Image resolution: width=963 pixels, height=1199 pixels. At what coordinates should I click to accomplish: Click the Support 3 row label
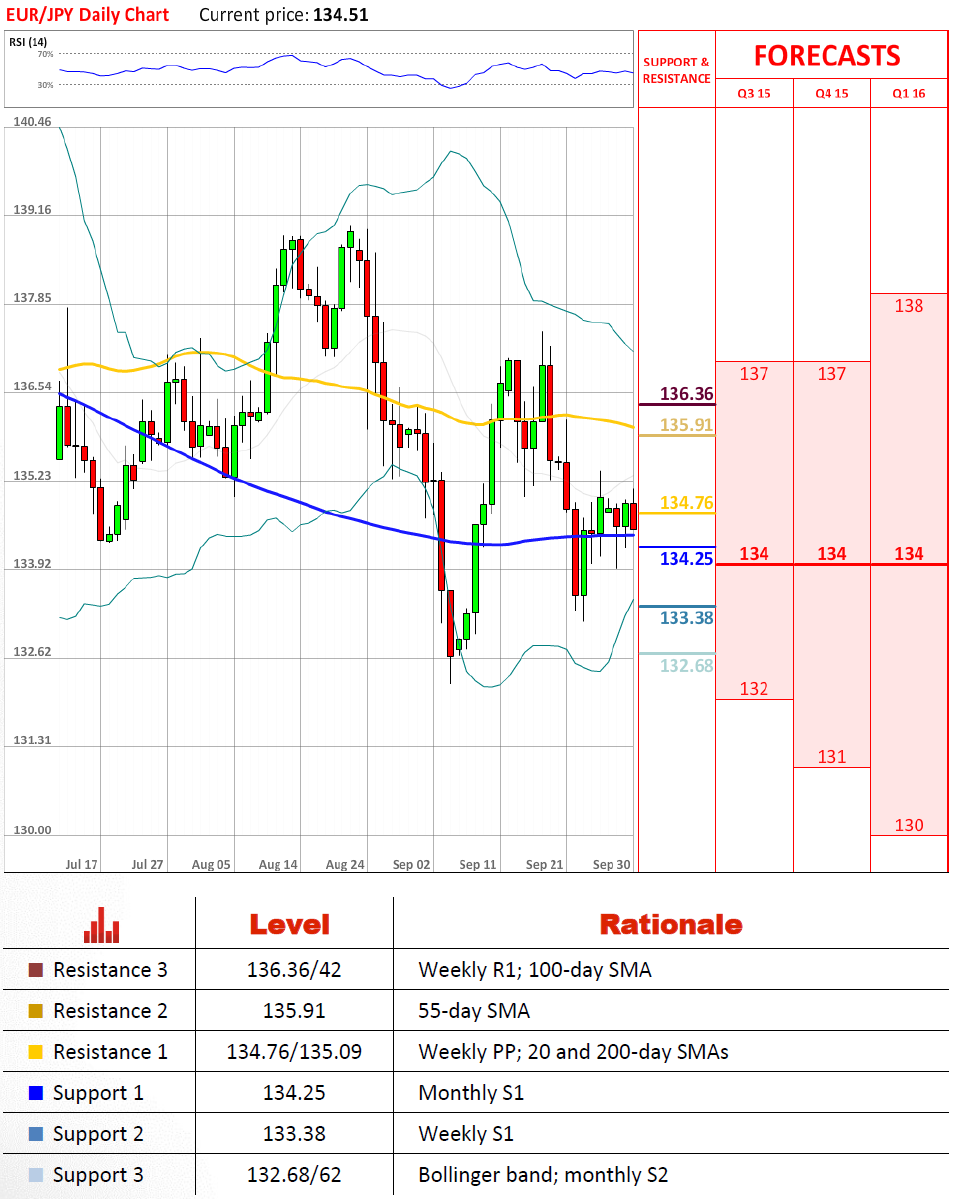pos(98,1175)
